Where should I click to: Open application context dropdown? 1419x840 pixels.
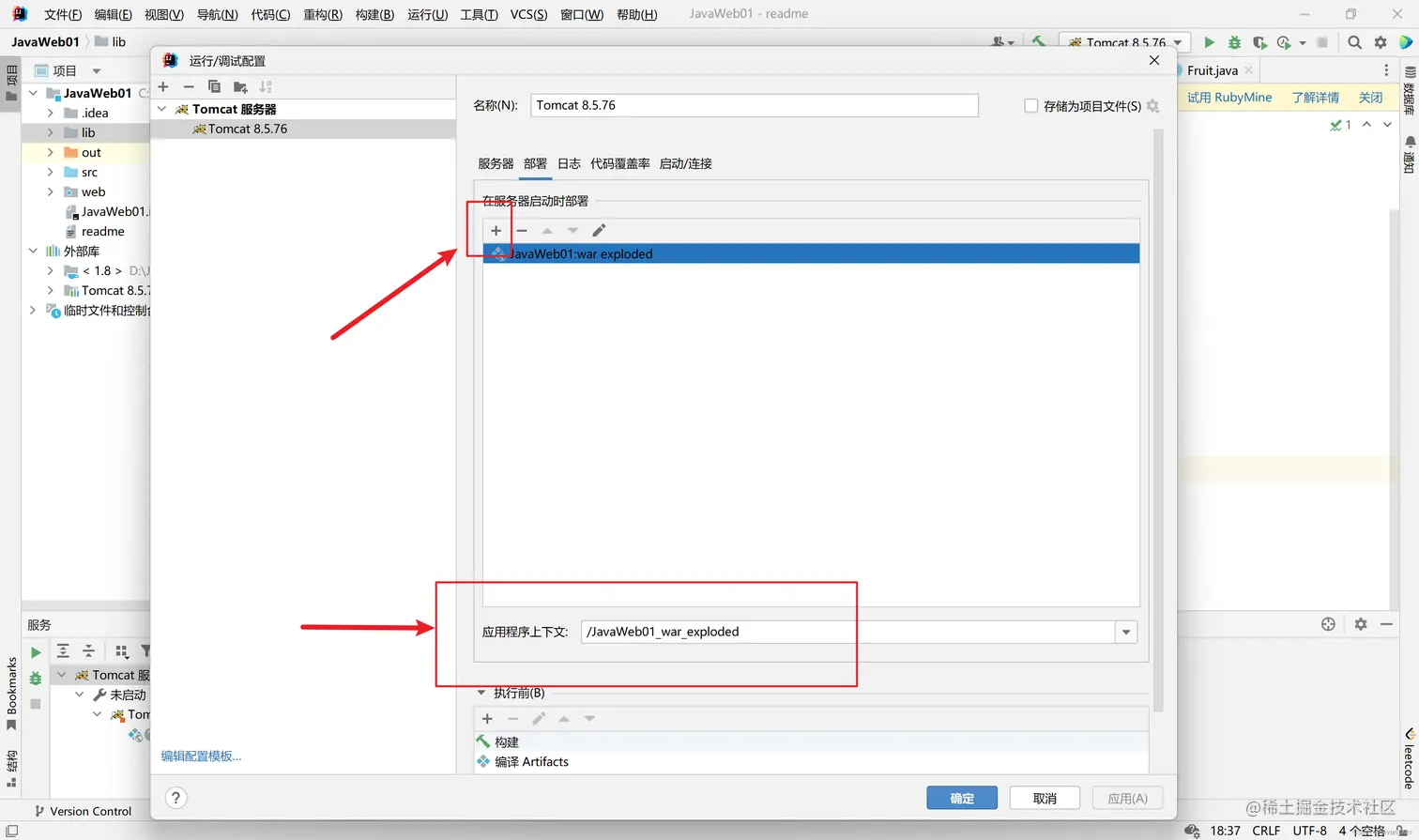pos(1126,632)
